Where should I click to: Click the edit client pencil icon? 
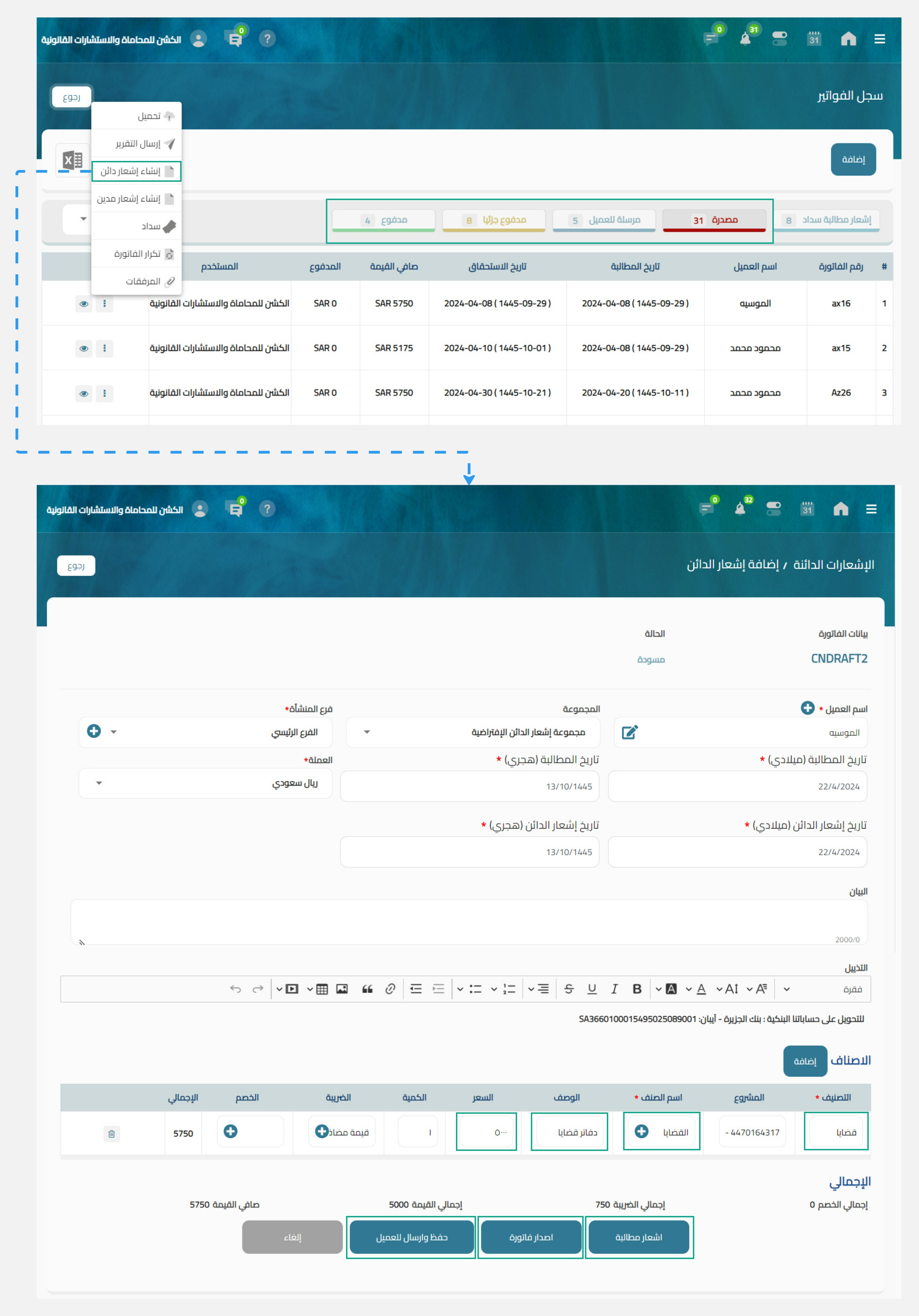(629, 732)
